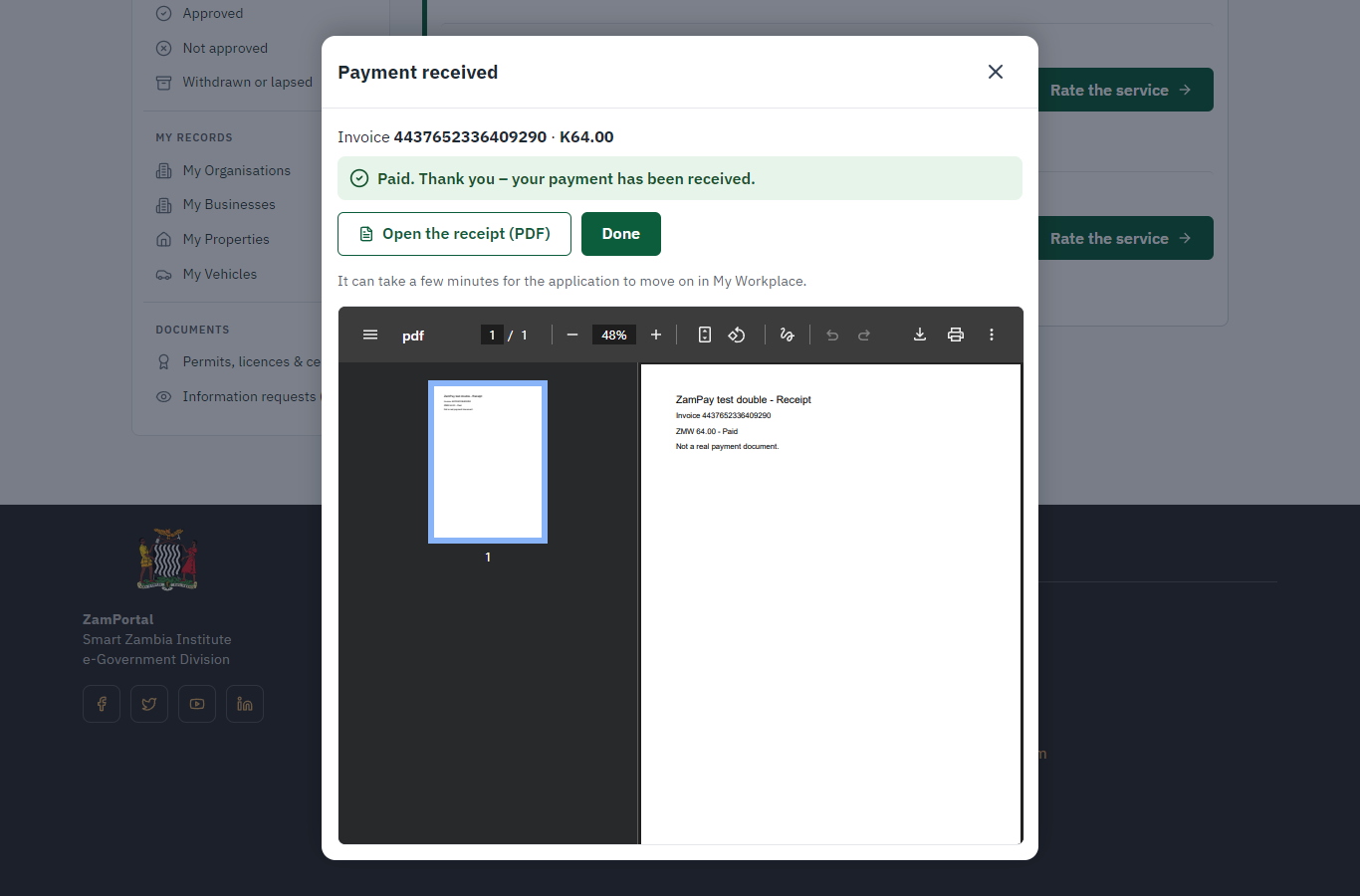Open ZamPortal Facebook page
This screenshot has height=896, width=1360.
click(102, 704)
